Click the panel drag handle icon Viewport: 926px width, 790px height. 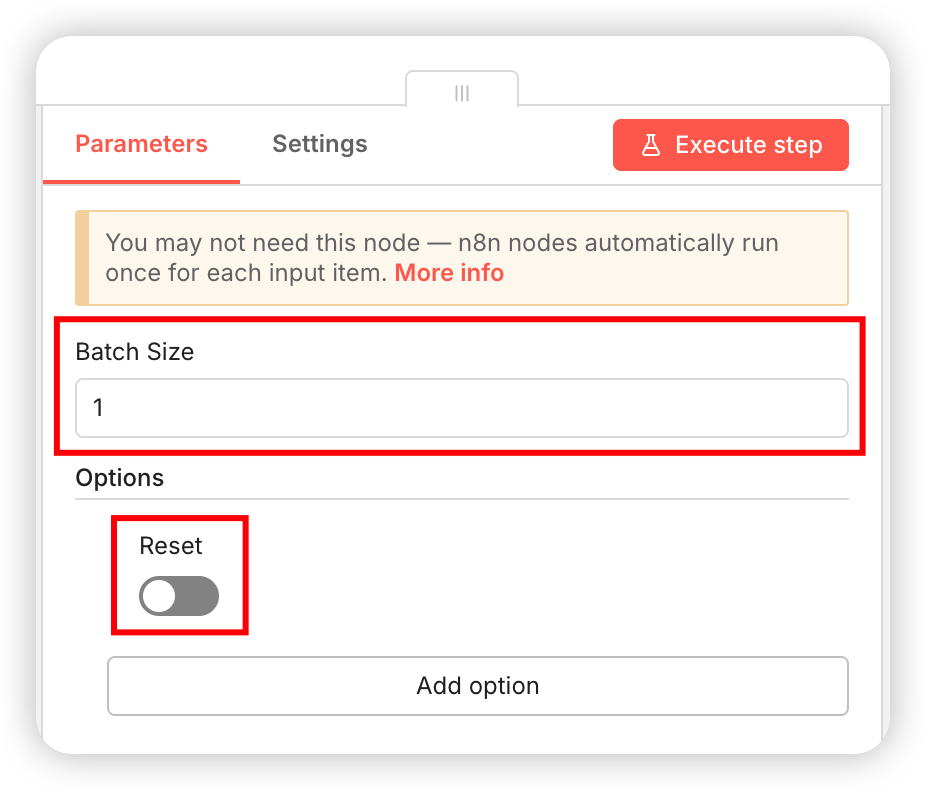(x=462, y=93)
